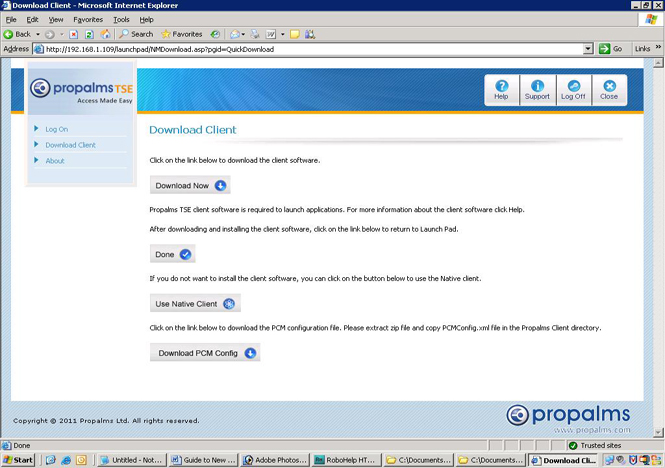
Task: Click the Log Off icon button
Action: tap(573, 90)
